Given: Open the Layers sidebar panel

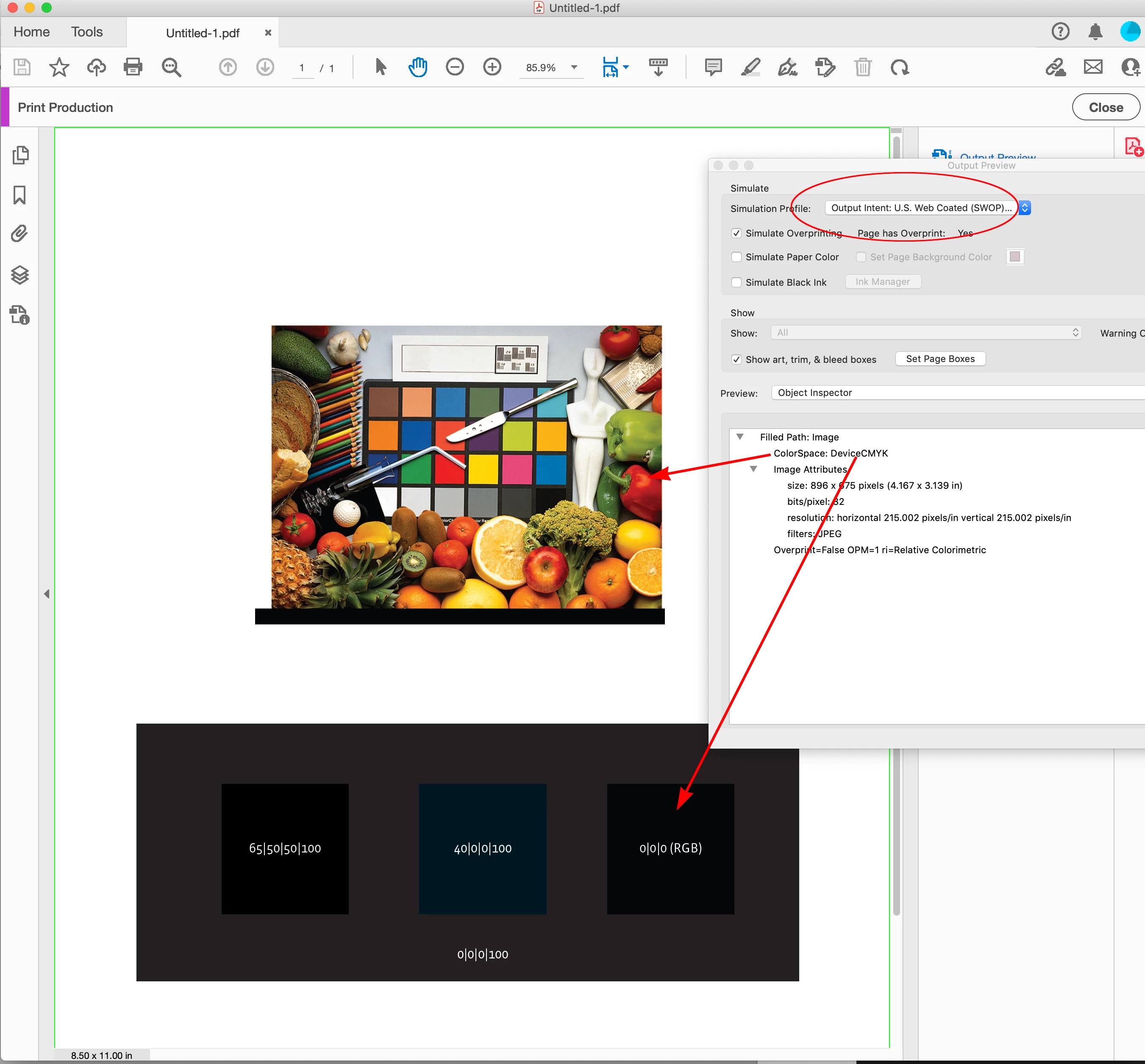Looking at the screenshot, I should click(x=19, y=275).
